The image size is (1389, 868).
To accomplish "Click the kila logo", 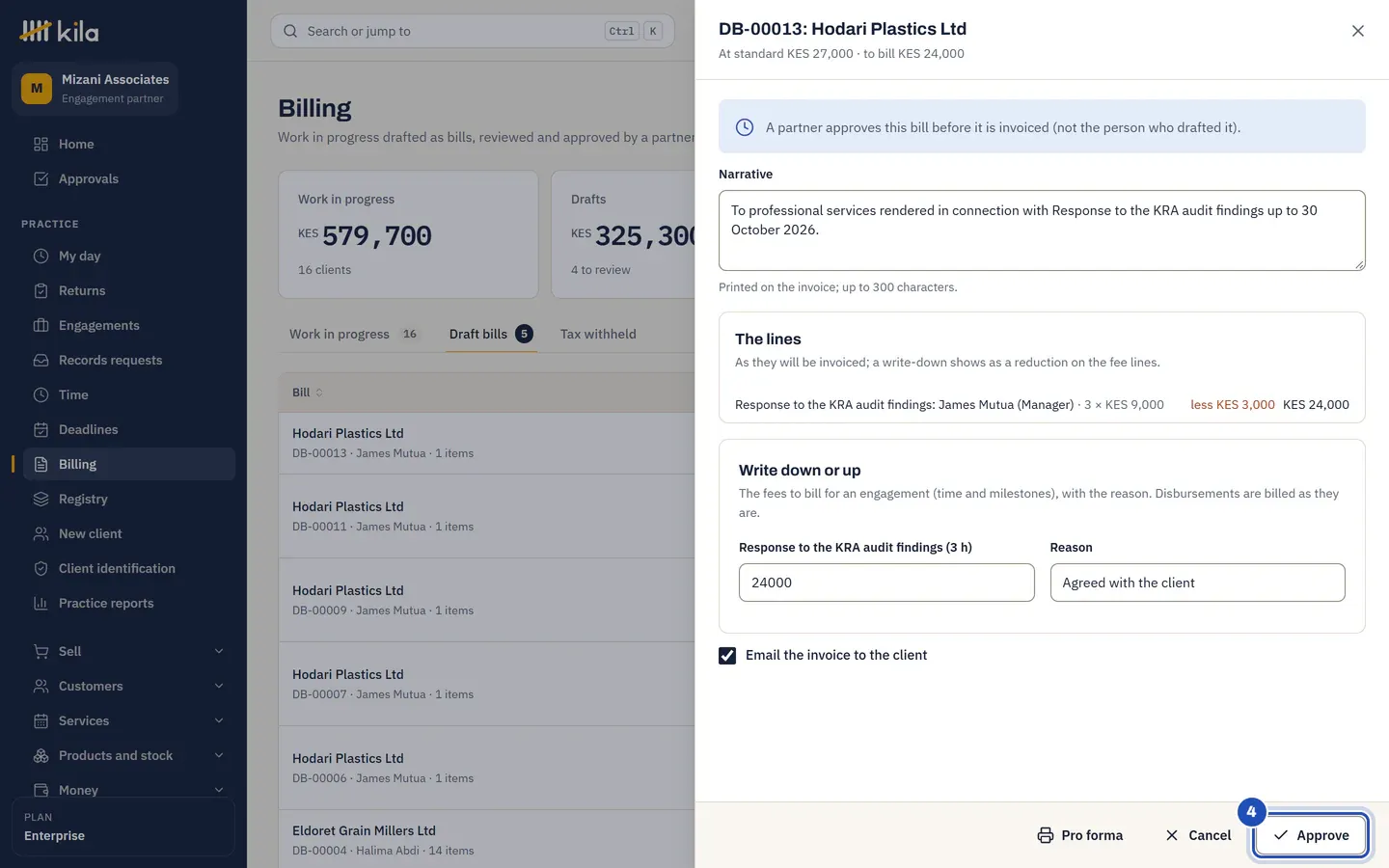I will pyautogui.click(x=59, y=31).
